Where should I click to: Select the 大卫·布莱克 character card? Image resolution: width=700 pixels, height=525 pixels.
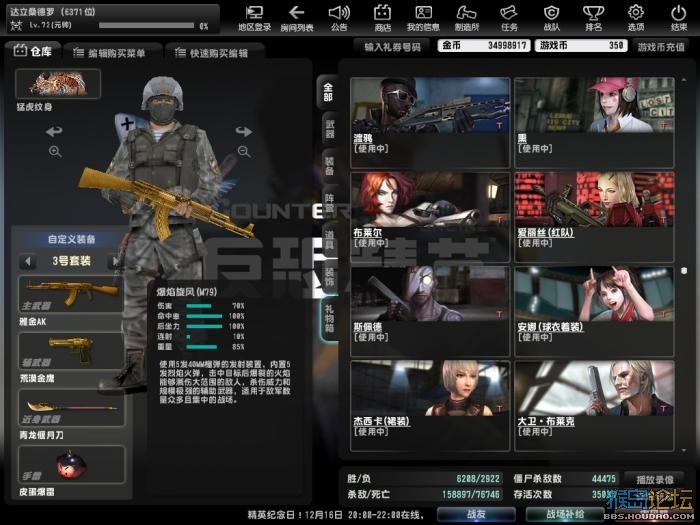pos(594,405)
